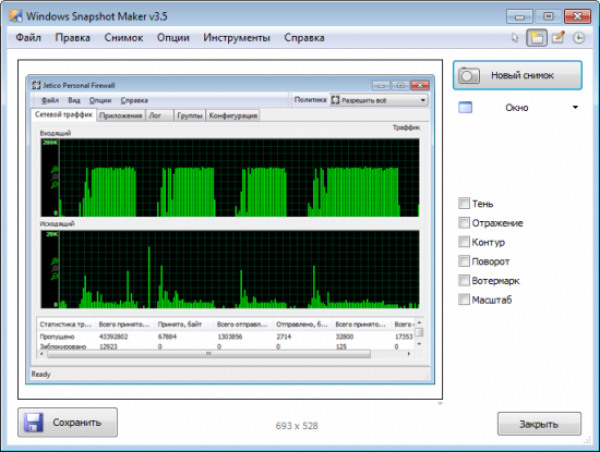The image size is (600, 452).
Task: Enable the Тень checkbox
Action: pyautogui.click(x=464, y=203)
